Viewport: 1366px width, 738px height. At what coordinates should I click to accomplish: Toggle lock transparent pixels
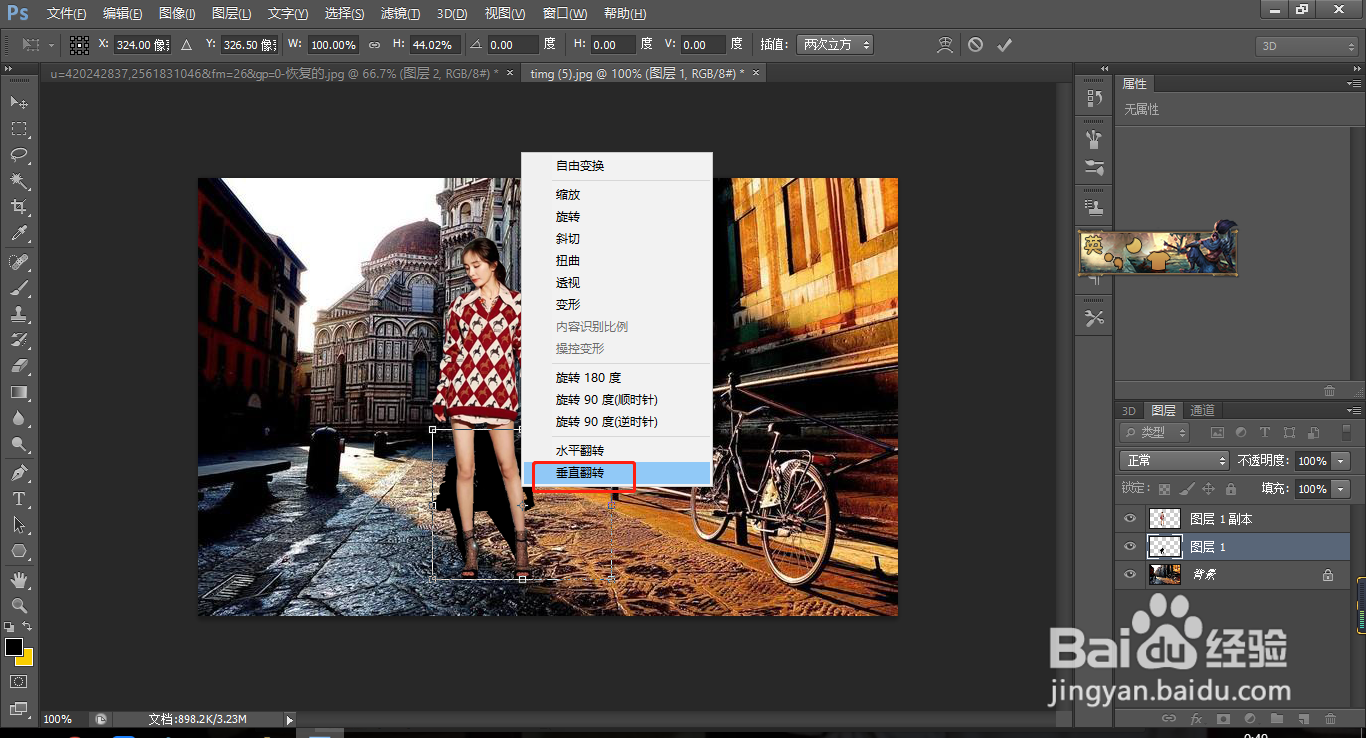point(1164,489)
